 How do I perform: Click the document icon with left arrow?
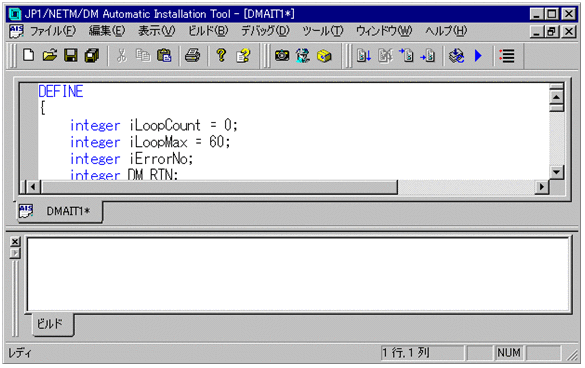click(x=428, y=56)
